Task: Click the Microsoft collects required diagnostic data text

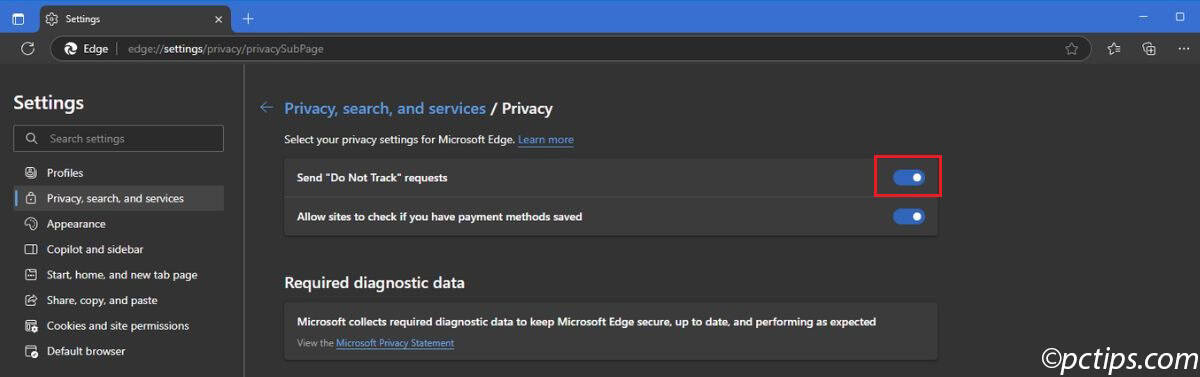Action: click(586, 322)
